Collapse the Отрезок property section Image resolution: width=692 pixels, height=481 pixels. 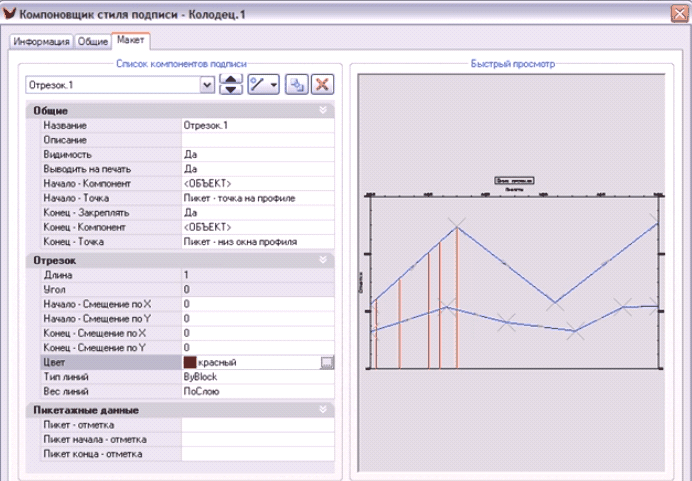coord(323,260)
